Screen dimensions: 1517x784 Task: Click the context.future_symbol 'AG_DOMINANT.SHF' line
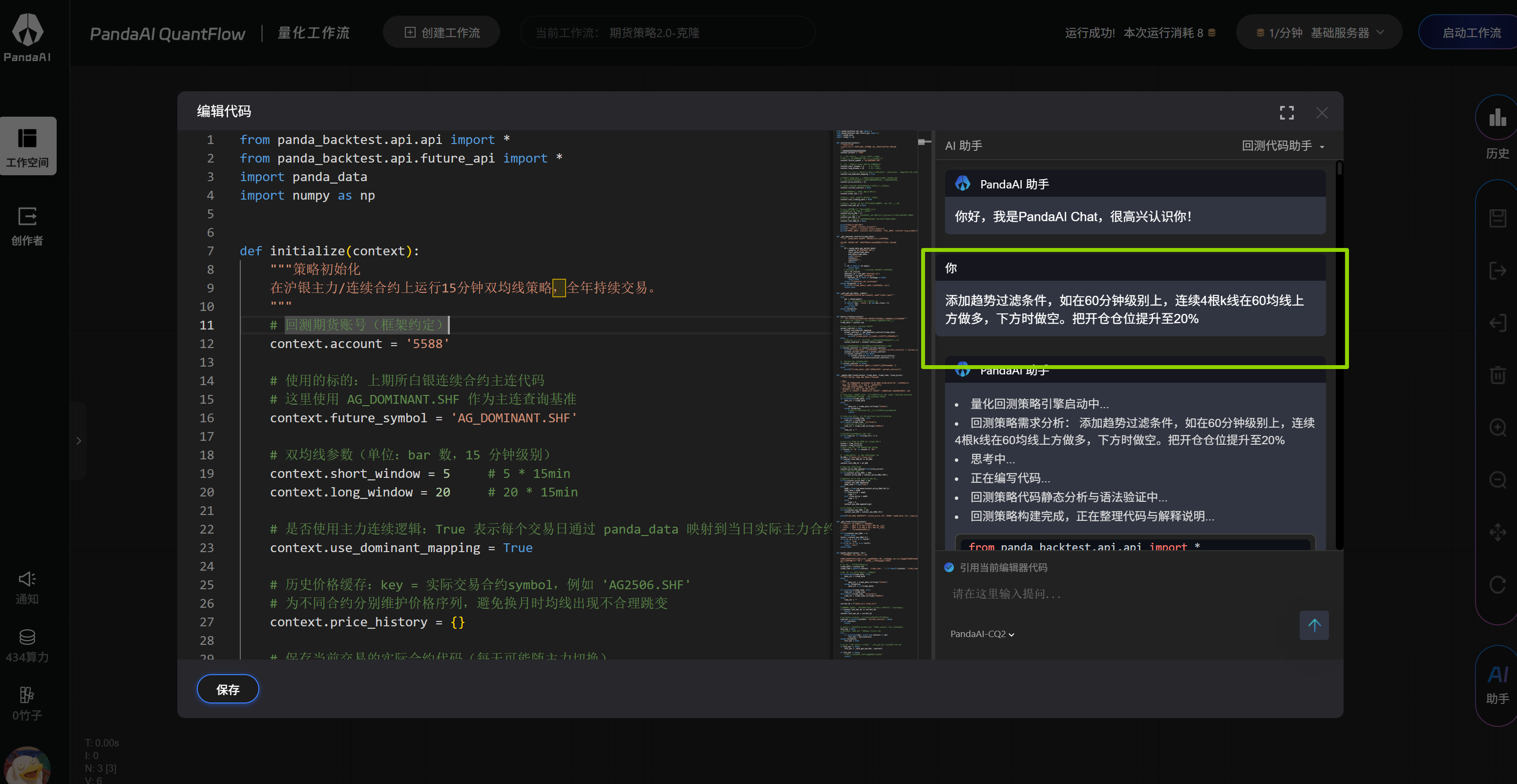point(423,417)
